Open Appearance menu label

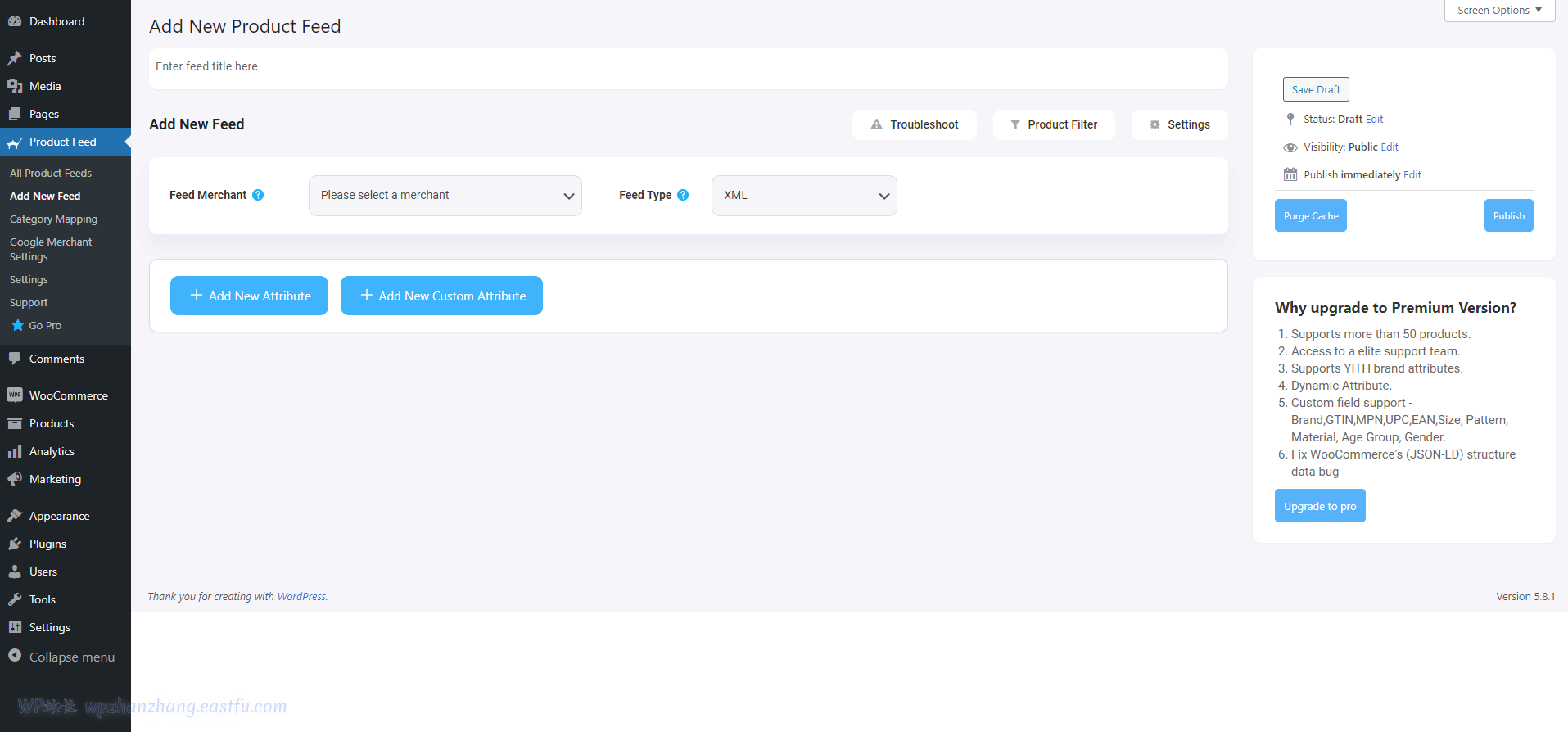60,516
